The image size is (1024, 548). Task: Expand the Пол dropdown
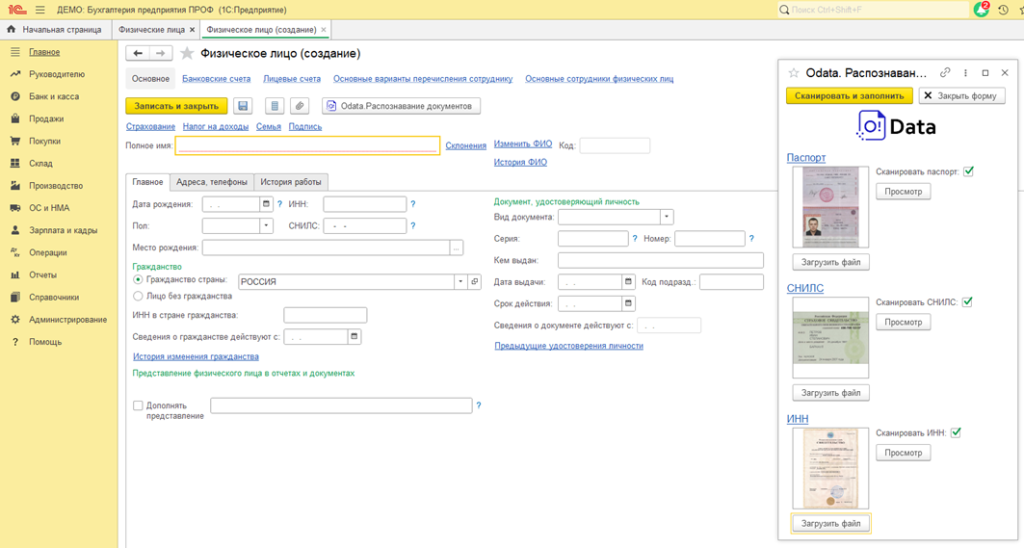pos(266,226)
